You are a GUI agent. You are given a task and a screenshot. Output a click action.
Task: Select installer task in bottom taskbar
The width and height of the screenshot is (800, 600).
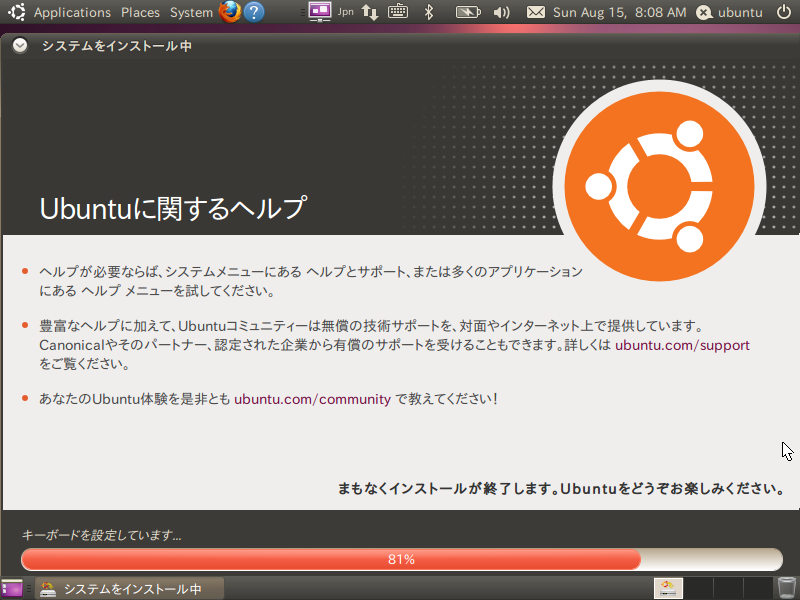pos(130,589)
